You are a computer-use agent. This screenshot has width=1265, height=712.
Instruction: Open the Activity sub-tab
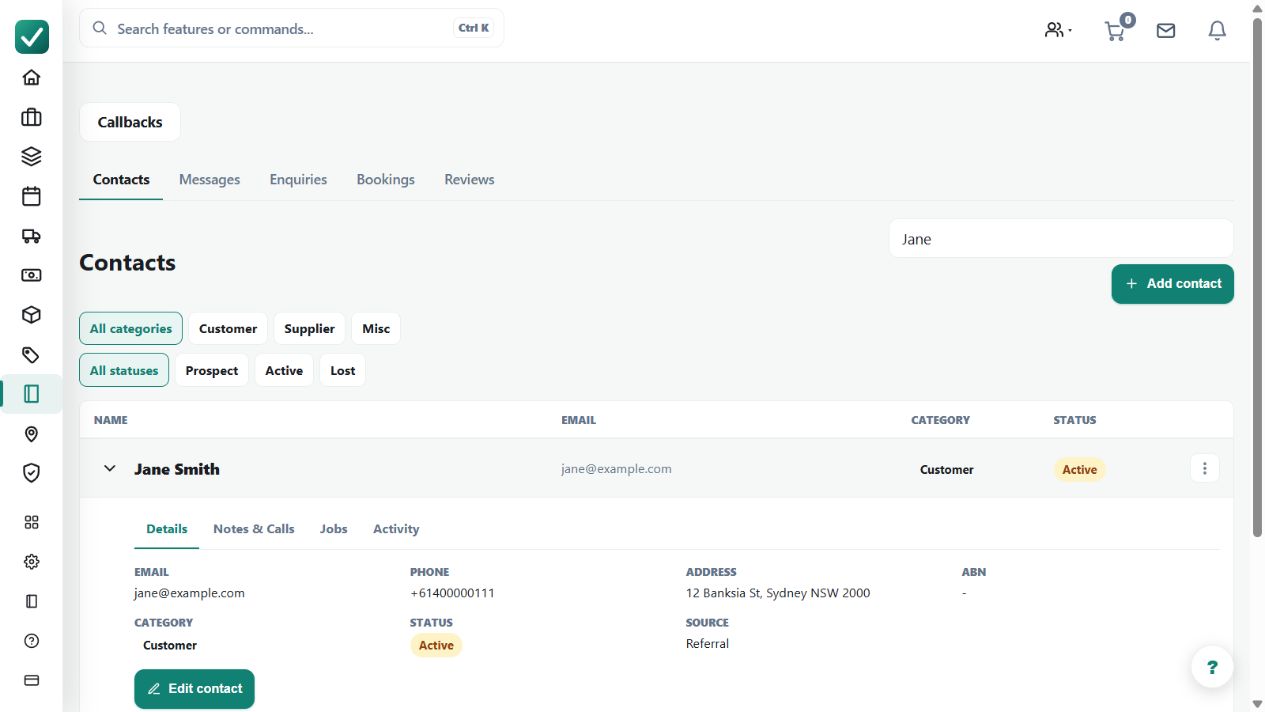[x=396, y=529]
